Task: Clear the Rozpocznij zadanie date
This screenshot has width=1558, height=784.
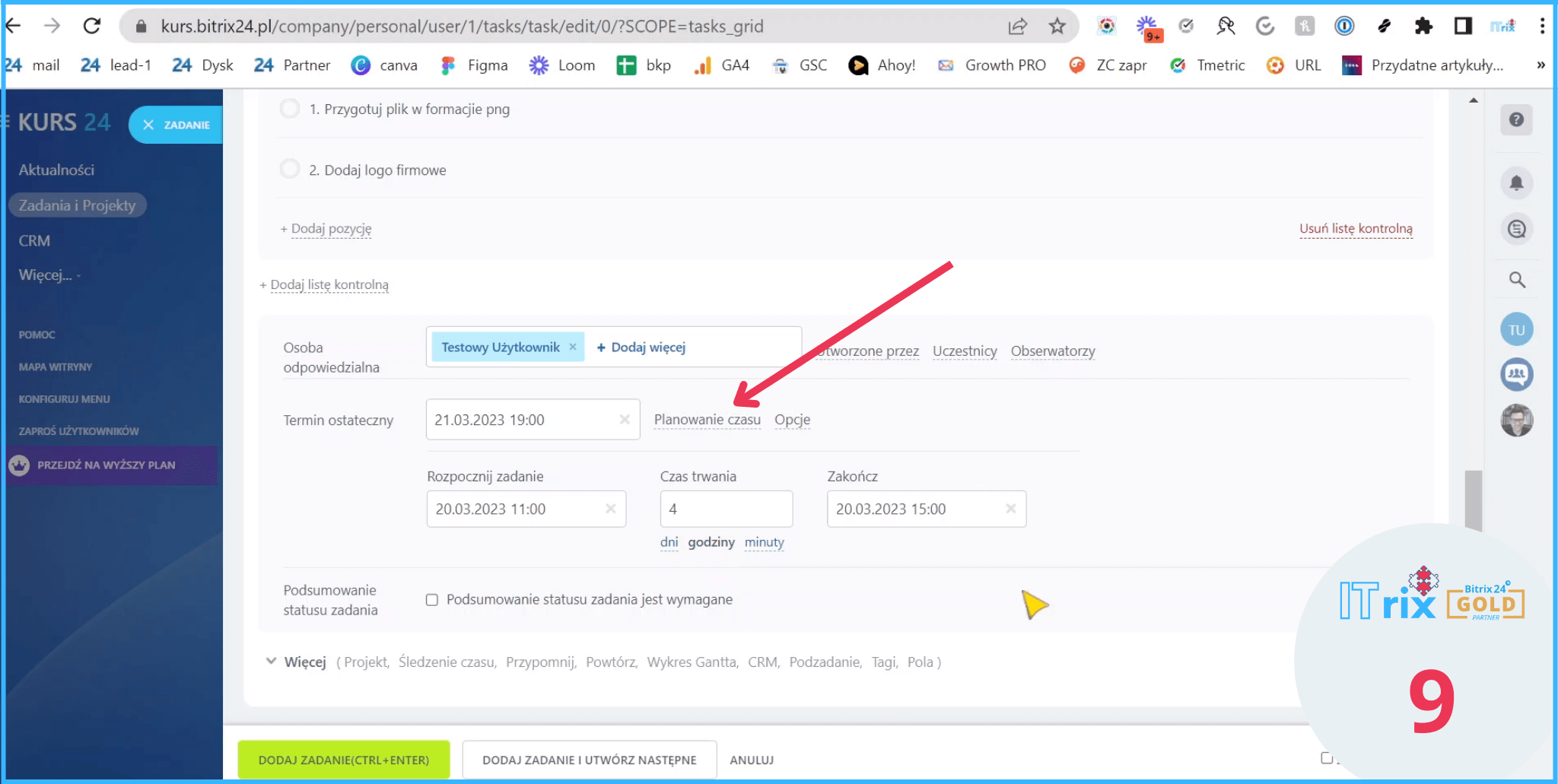Action: click(610, 509)
